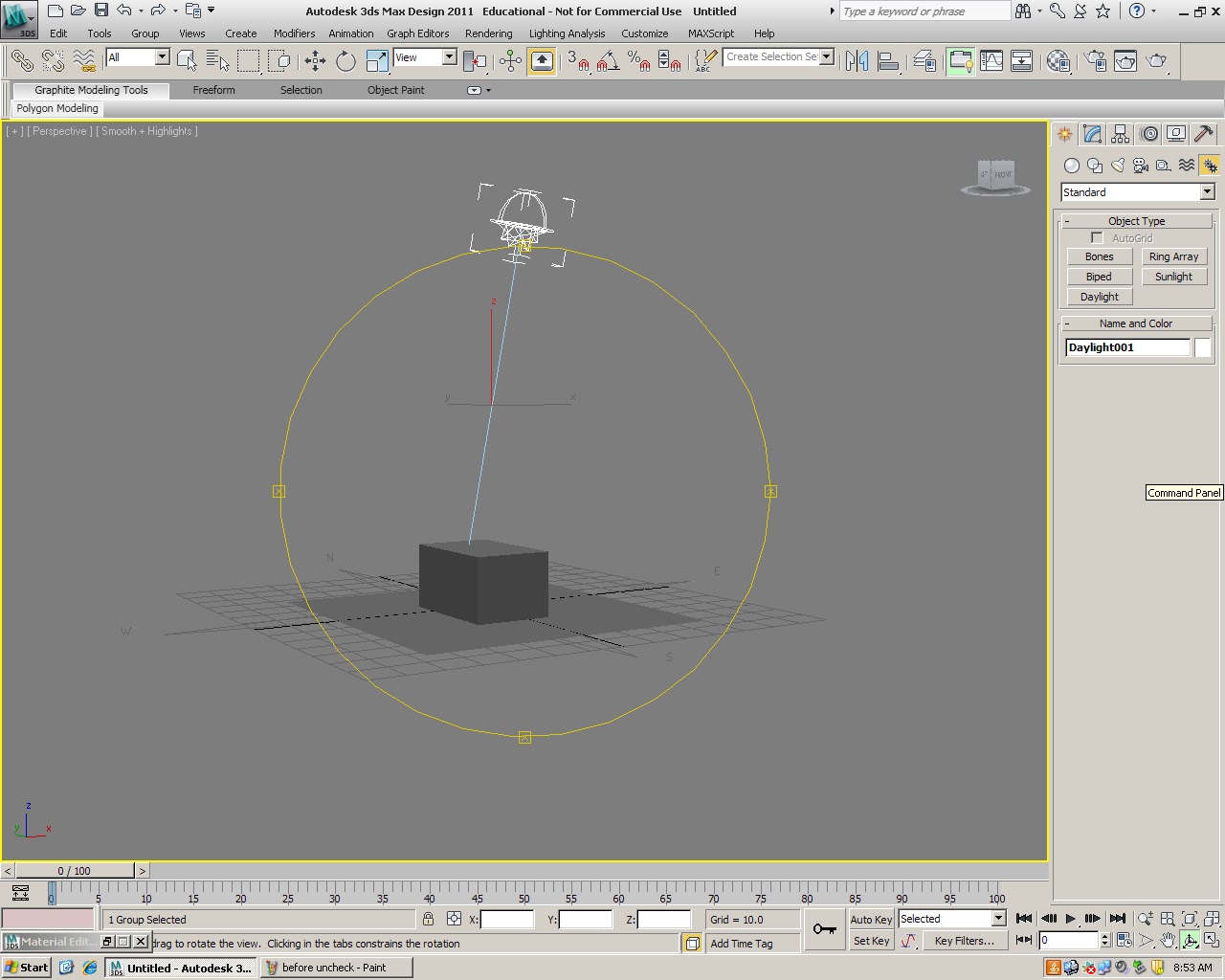Viewport: 1225px width, 980px height.
Task: Click the Bones button
Action: tap(1100, 256)
